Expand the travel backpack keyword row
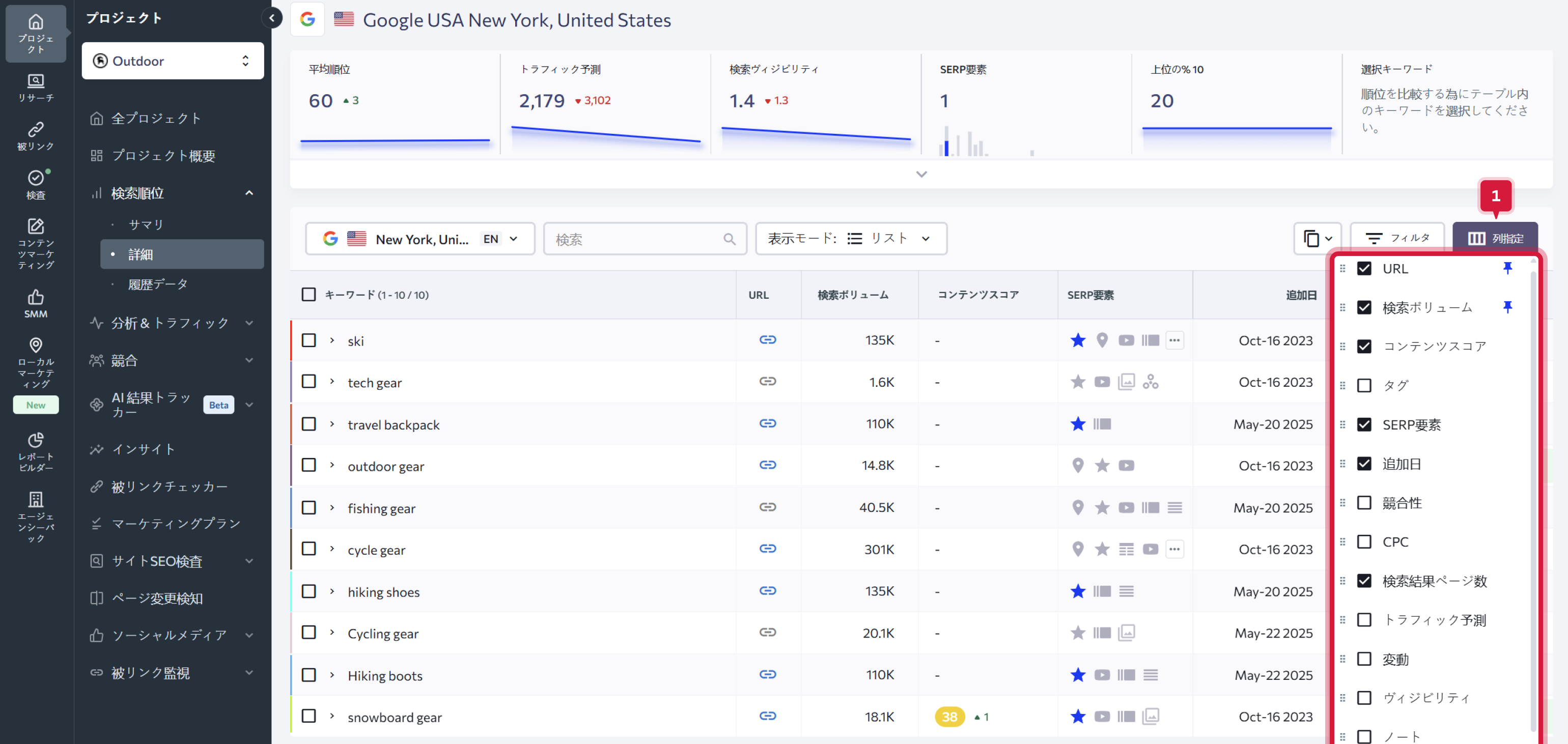 click(332, 424)
